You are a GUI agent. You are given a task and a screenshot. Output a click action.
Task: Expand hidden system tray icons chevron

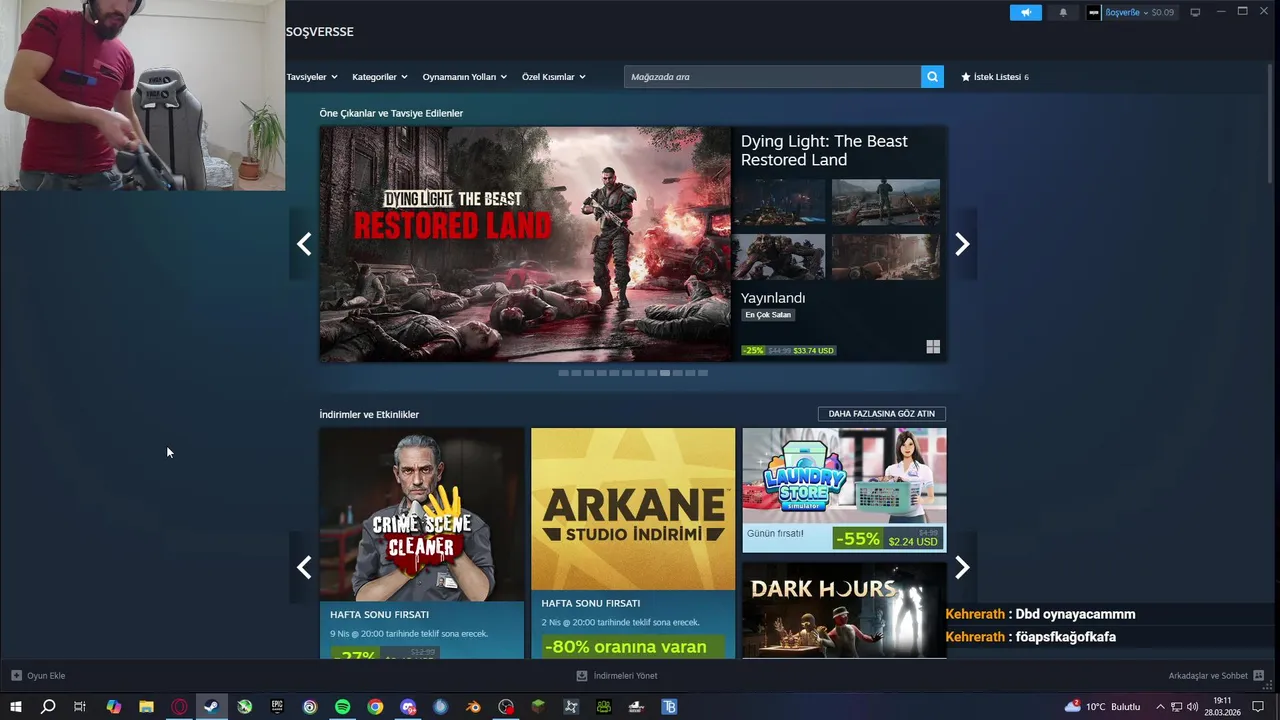tap(1160, 707)
